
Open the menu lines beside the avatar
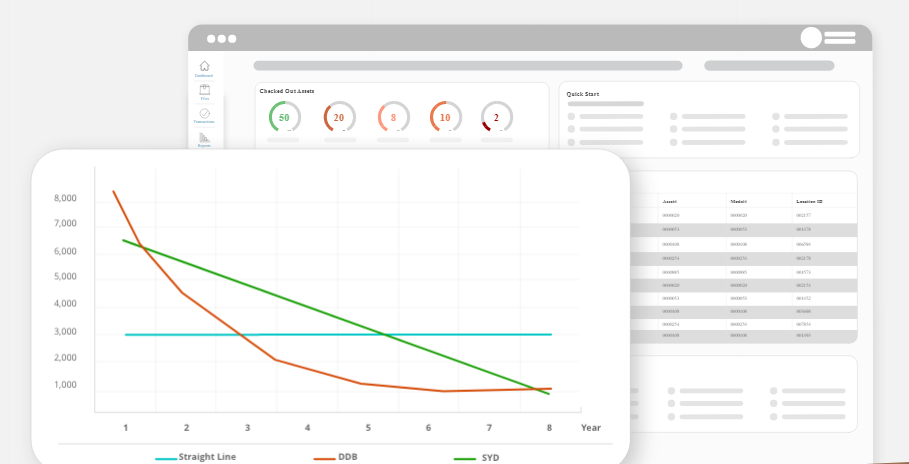(x=839, y=38)
